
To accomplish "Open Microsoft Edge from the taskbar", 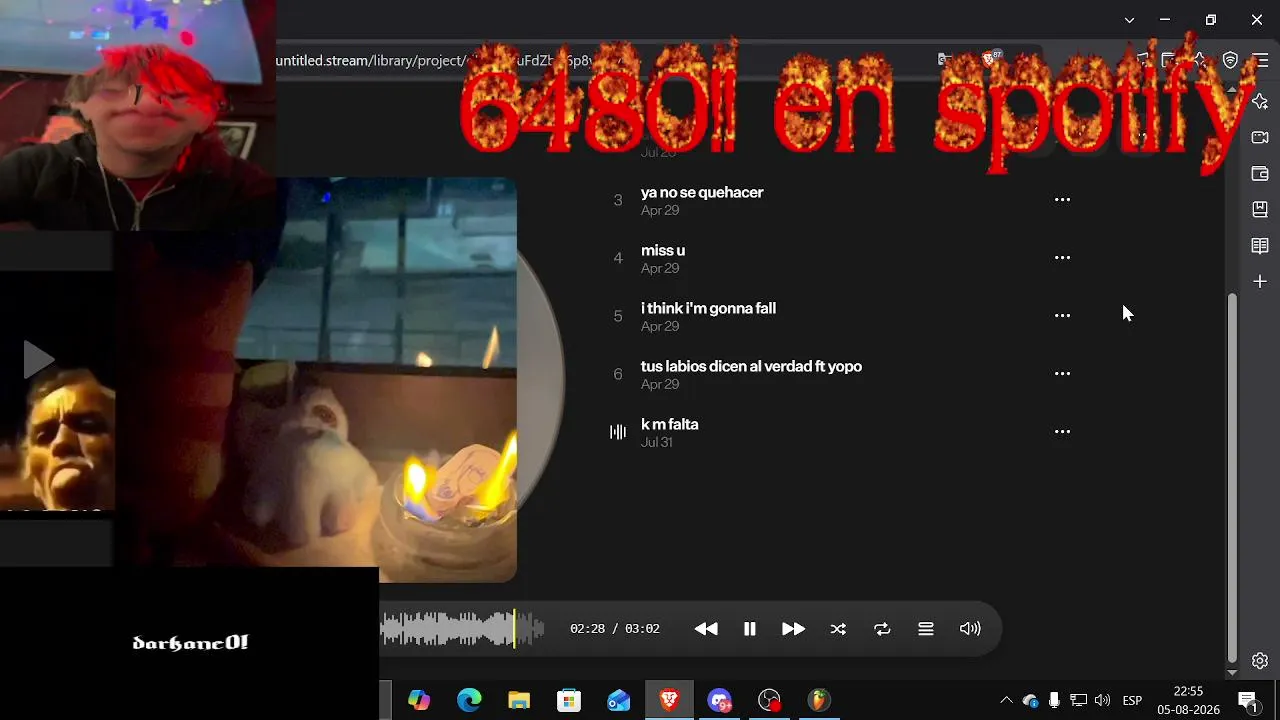I will pyautogui.click(x=469, y=700).
